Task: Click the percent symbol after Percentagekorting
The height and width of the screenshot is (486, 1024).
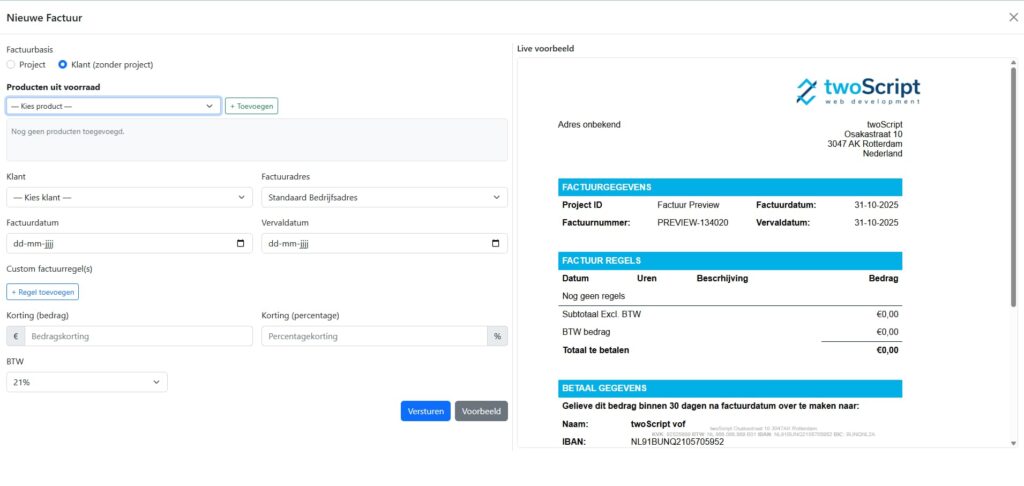Action: (497, 336)
